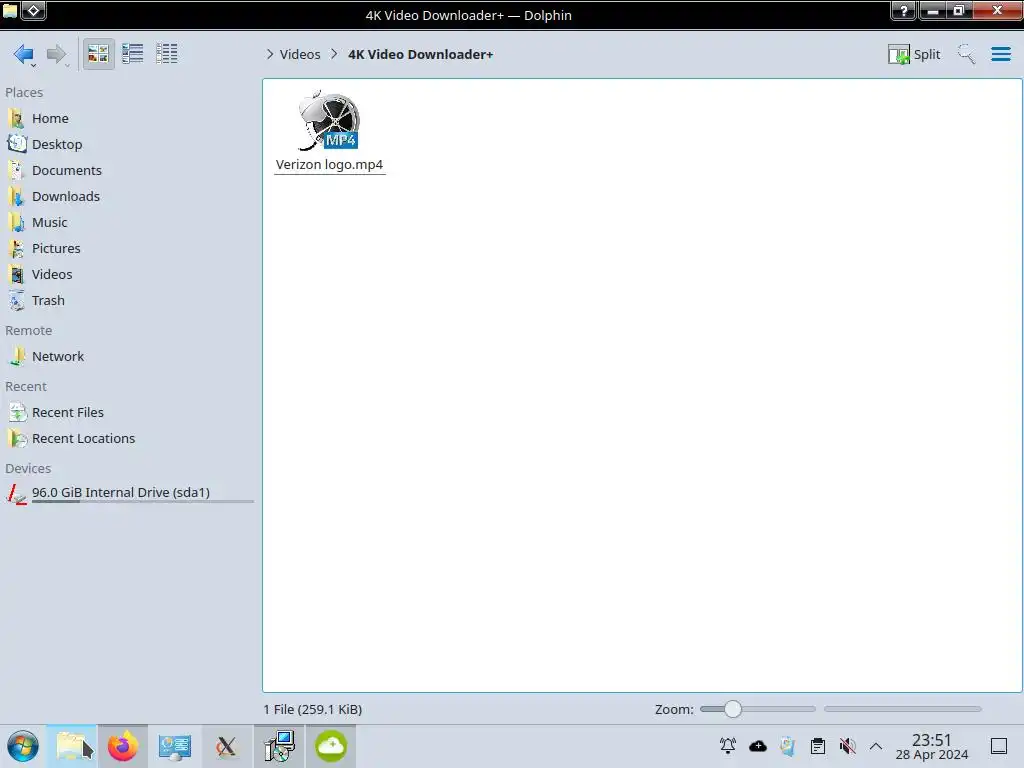This screenshot has width=1024, height=768.
Task: Toggle Split view
Action: click(914, 54)
